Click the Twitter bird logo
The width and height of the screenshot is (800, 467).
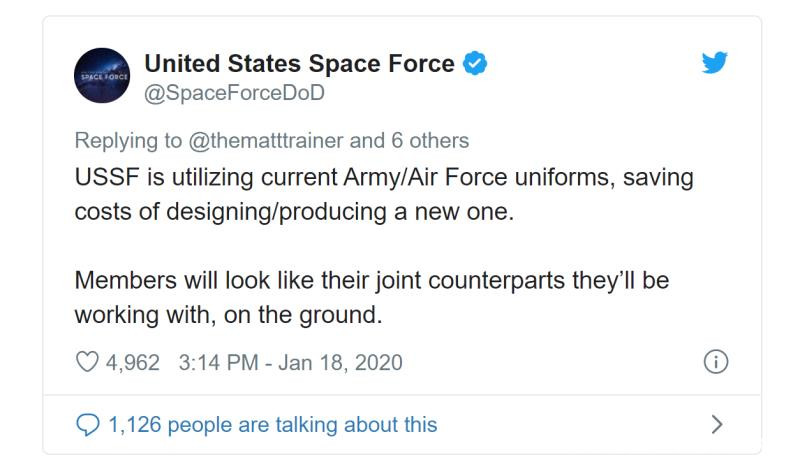coord(713,63)
